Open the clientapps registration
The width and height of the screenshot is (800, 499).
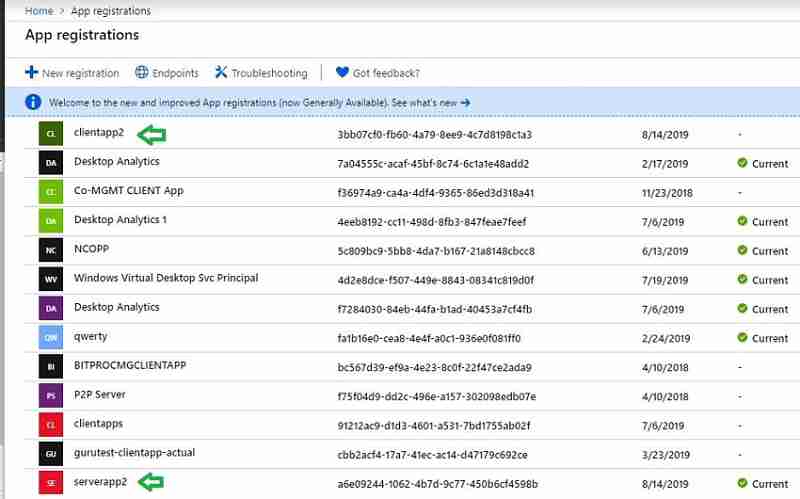(x=98, y=423)
